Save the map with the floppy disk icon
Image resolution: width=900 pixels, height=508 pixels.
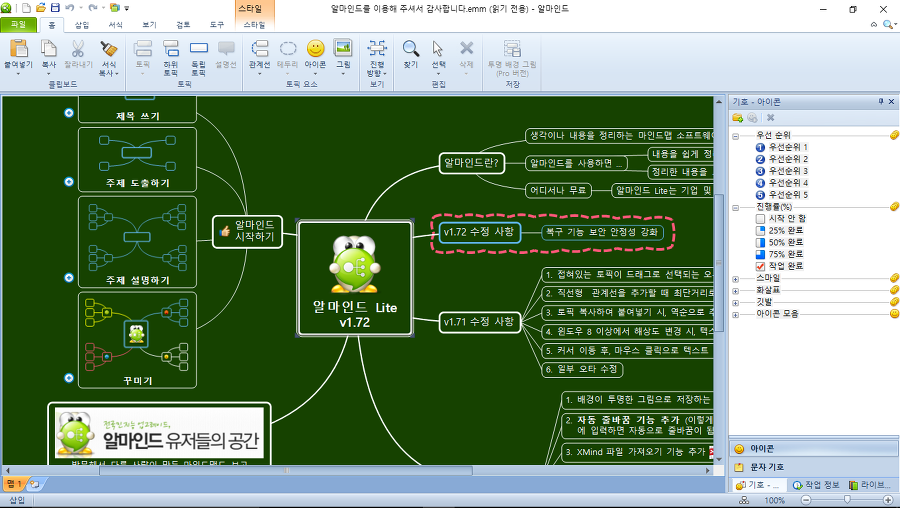55,8
